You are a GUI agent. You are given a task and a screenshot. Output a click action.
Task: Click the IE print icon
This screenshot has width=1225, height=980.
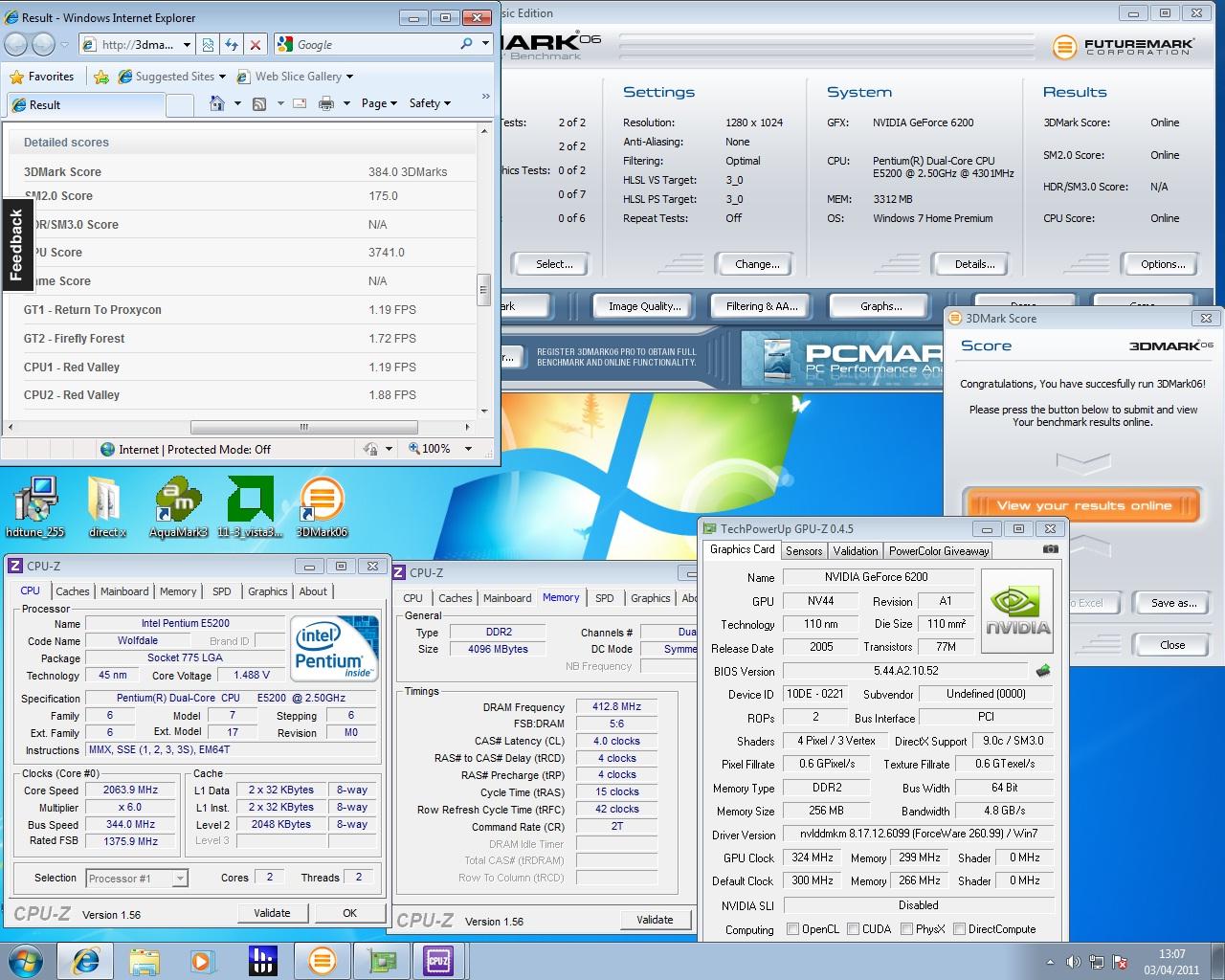pyautogui.click(x=326, y=103)
